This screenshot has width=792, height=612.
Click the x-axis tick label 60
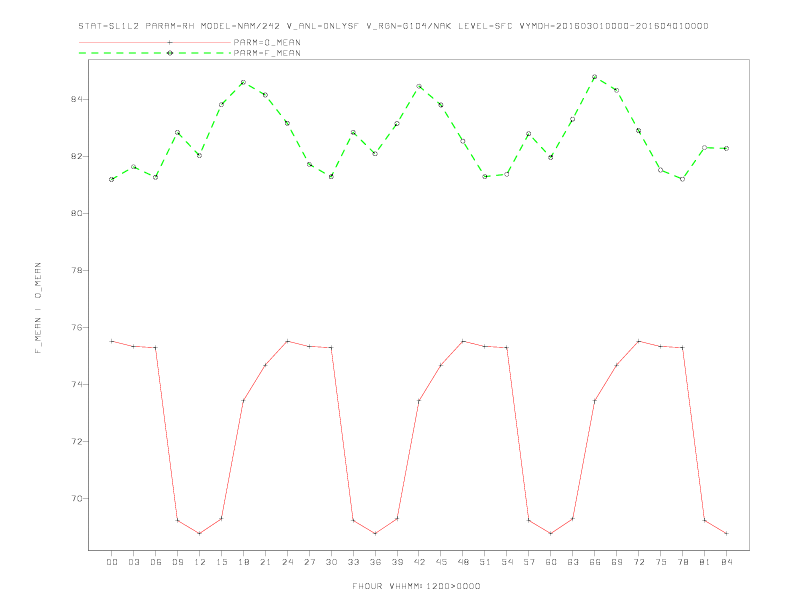[x=551, y=562]
